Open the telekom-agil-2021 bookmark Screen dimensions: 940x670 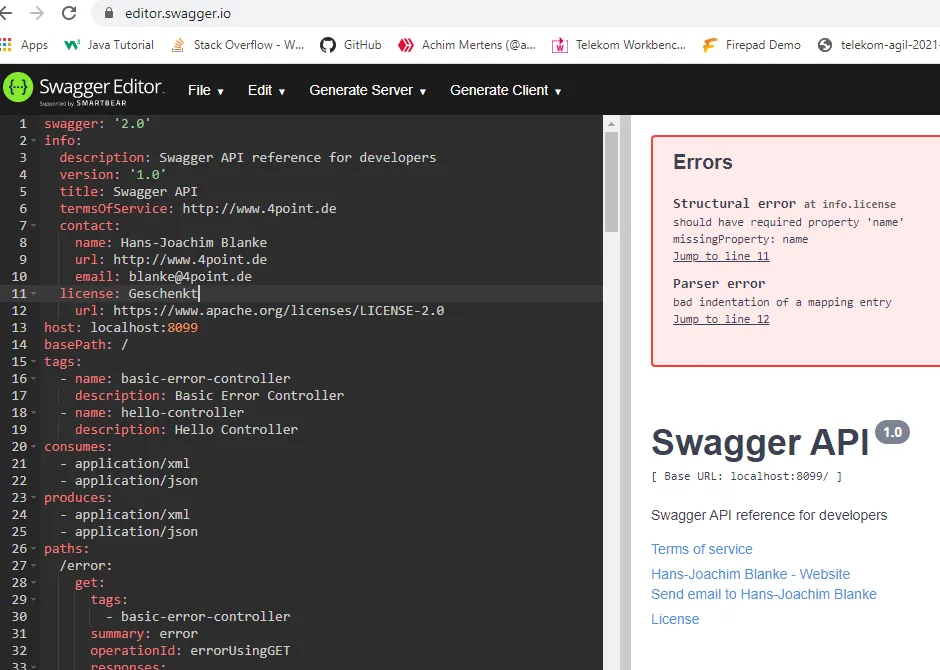(x=878, y=45)
